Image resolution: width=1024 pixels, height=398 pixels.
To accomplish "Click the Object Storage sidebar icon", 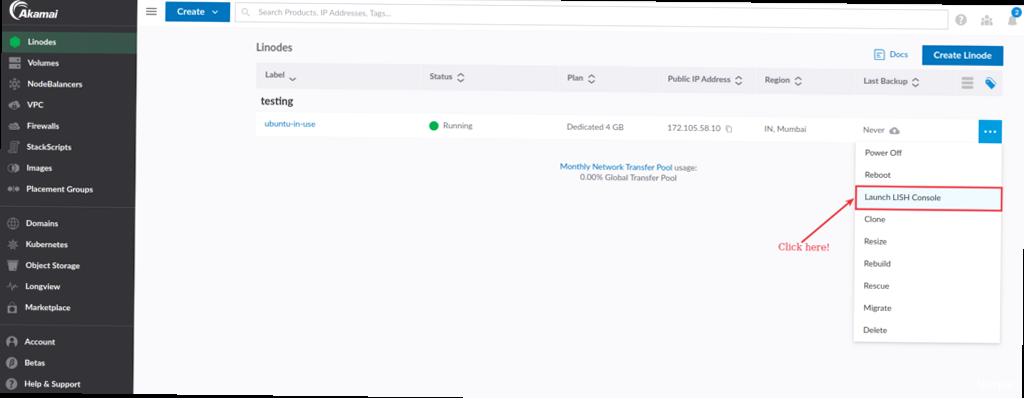I will coord(12,266).
